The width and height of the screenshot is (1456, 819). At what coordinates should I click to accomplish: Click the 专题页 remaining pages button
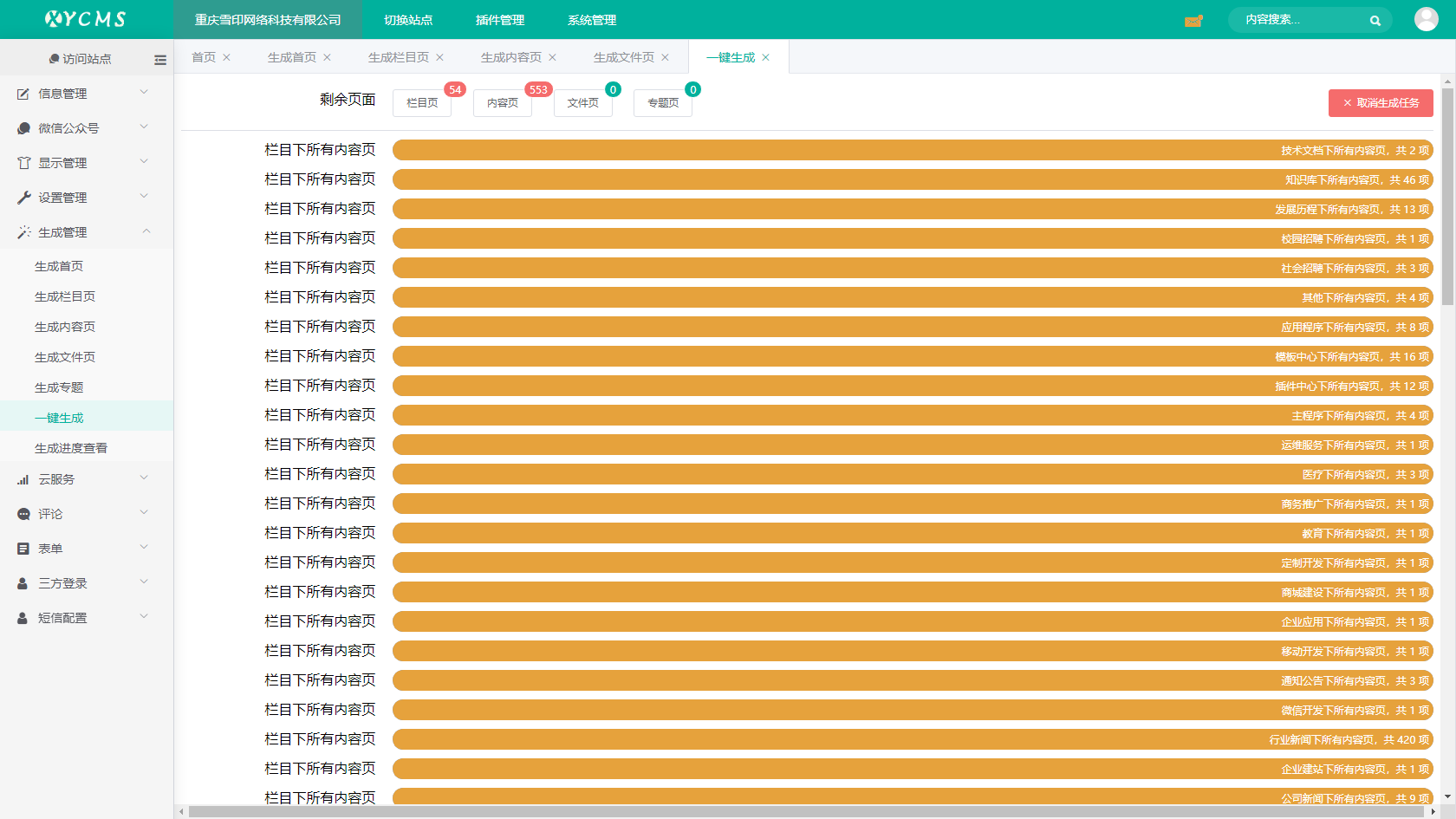point(663,103)
